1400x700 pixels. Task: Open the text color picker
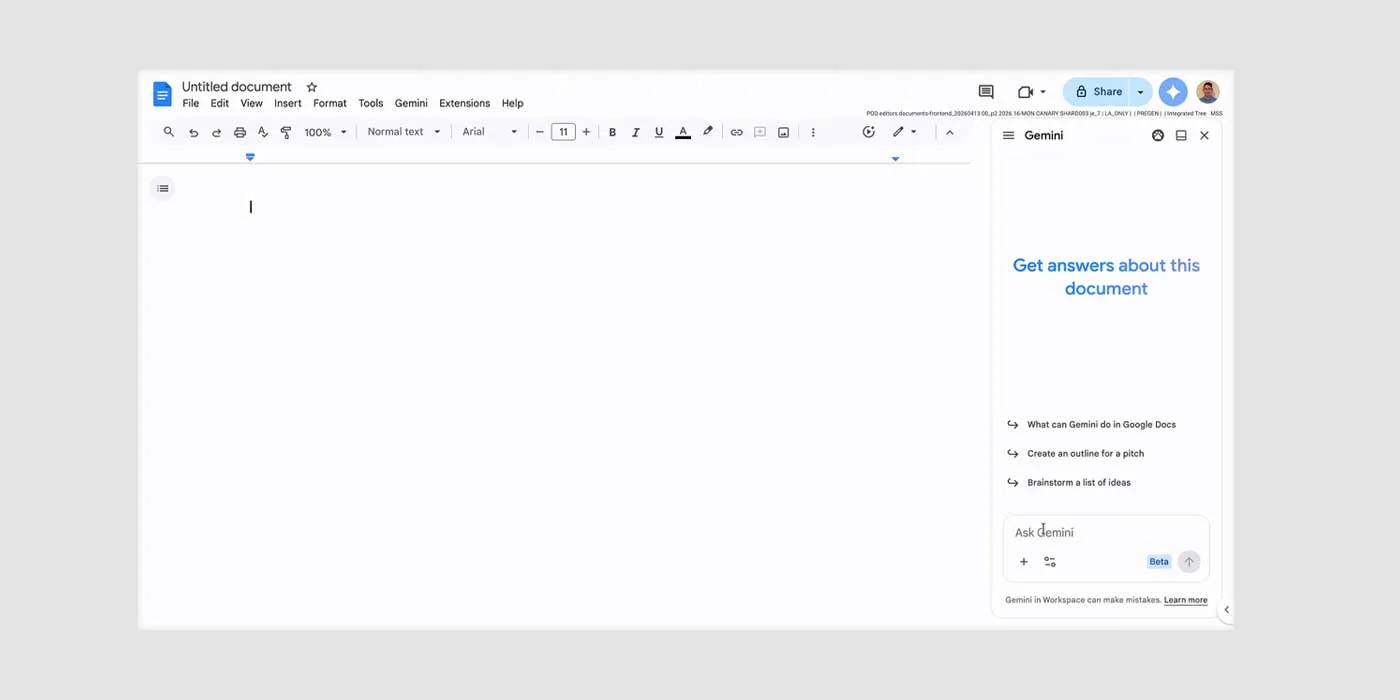click(683, 132)
